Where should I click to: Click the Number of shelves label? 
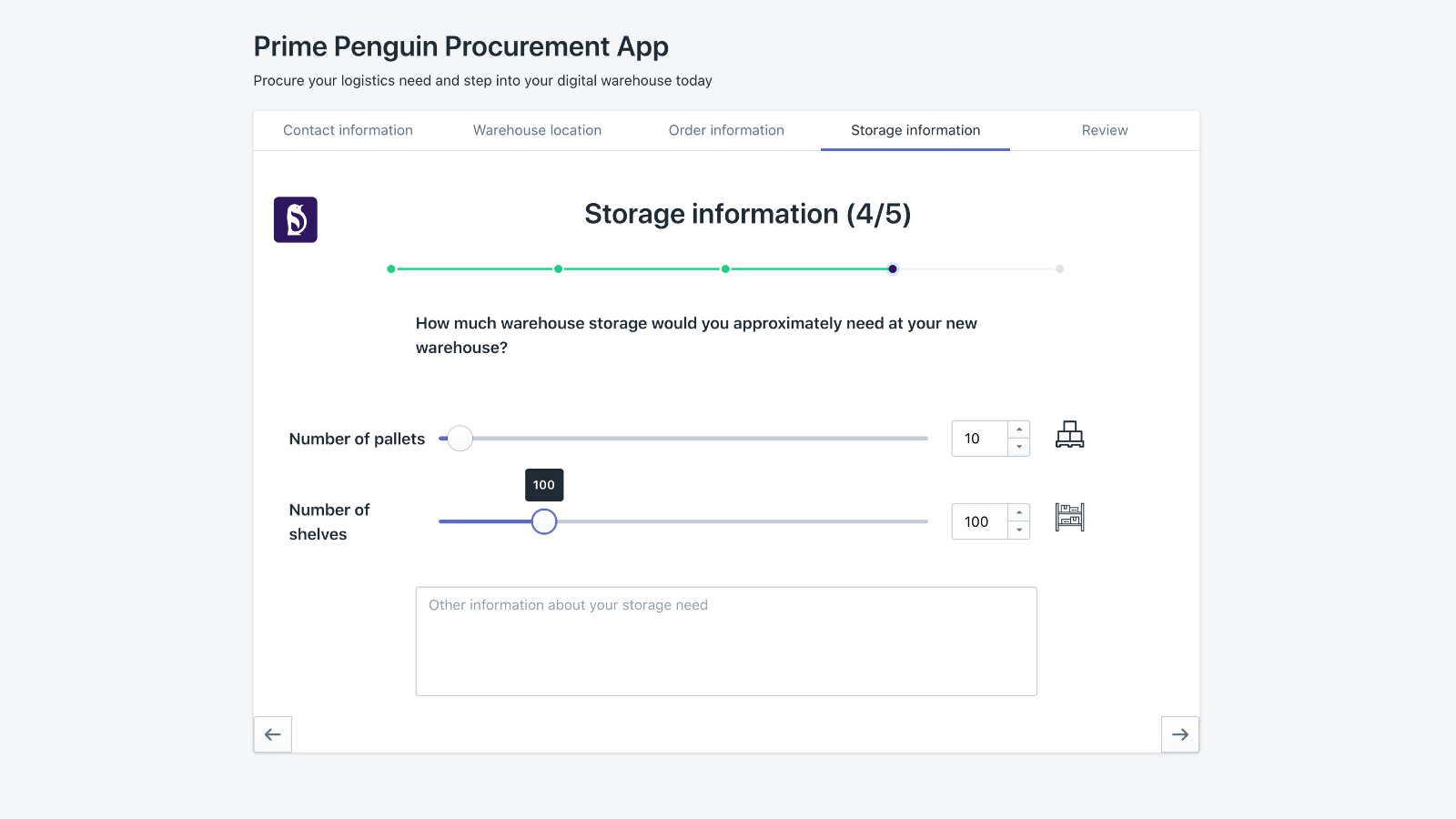(x=329, y=522)
